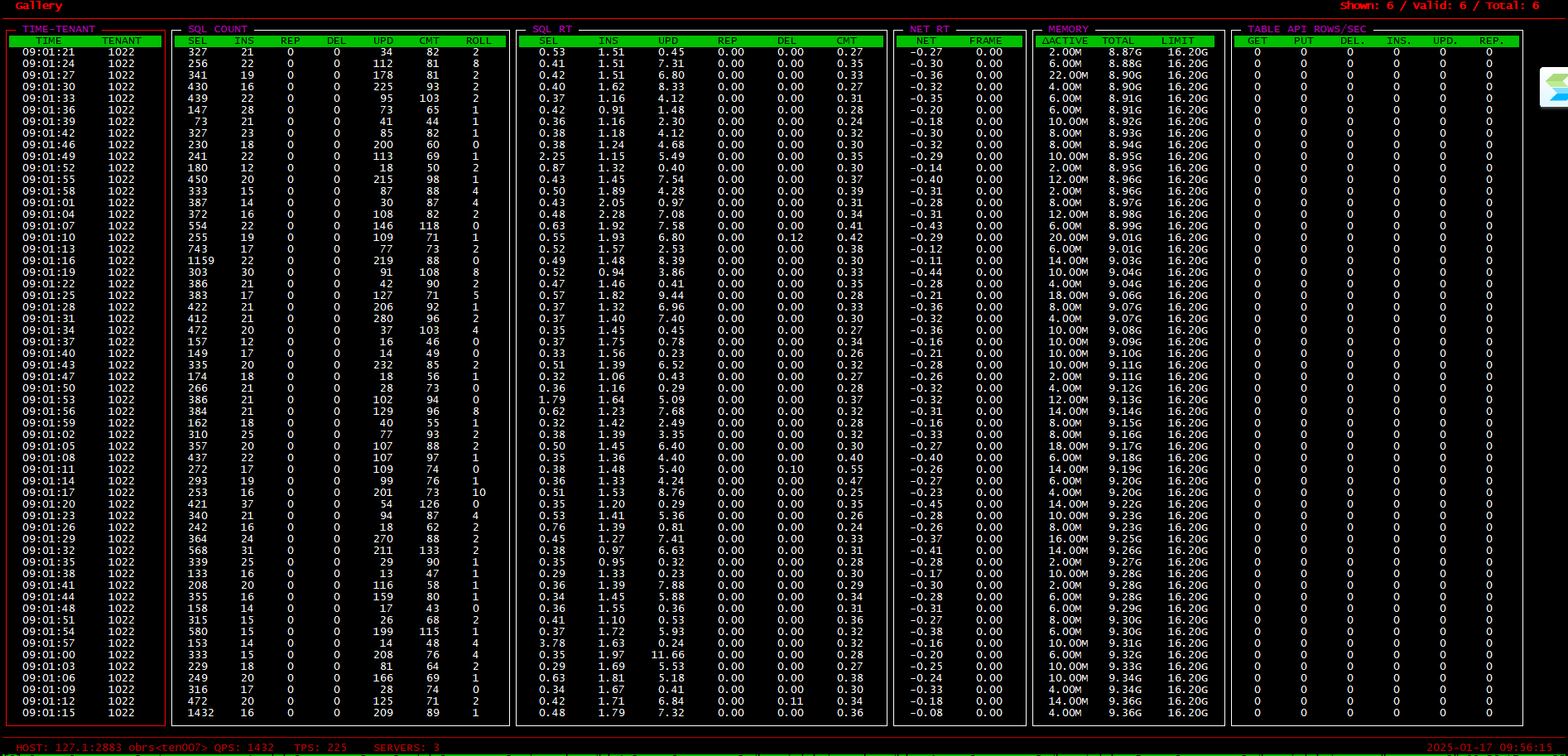Select the NET RT panel title
This screenshot has width=1568, height=756.
pos(930,29)
